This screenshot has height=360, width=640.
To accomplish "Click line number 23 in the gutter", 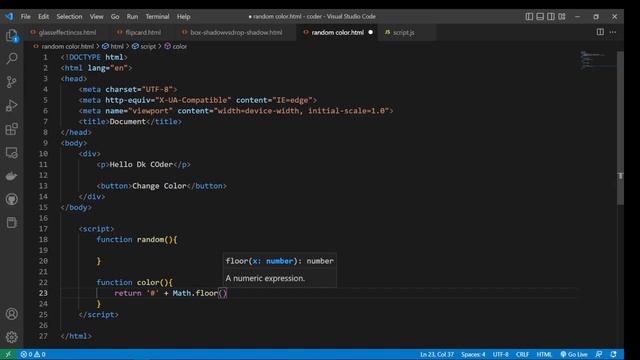I will (x=43, y=293).
